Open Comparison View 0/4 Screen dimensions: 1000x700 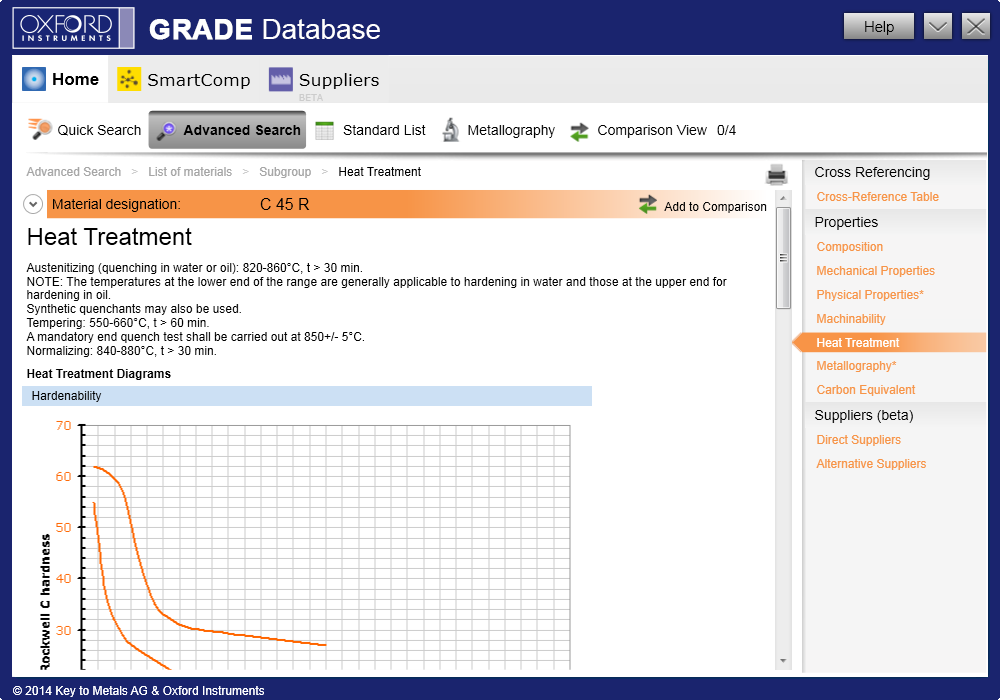(653, 131)
